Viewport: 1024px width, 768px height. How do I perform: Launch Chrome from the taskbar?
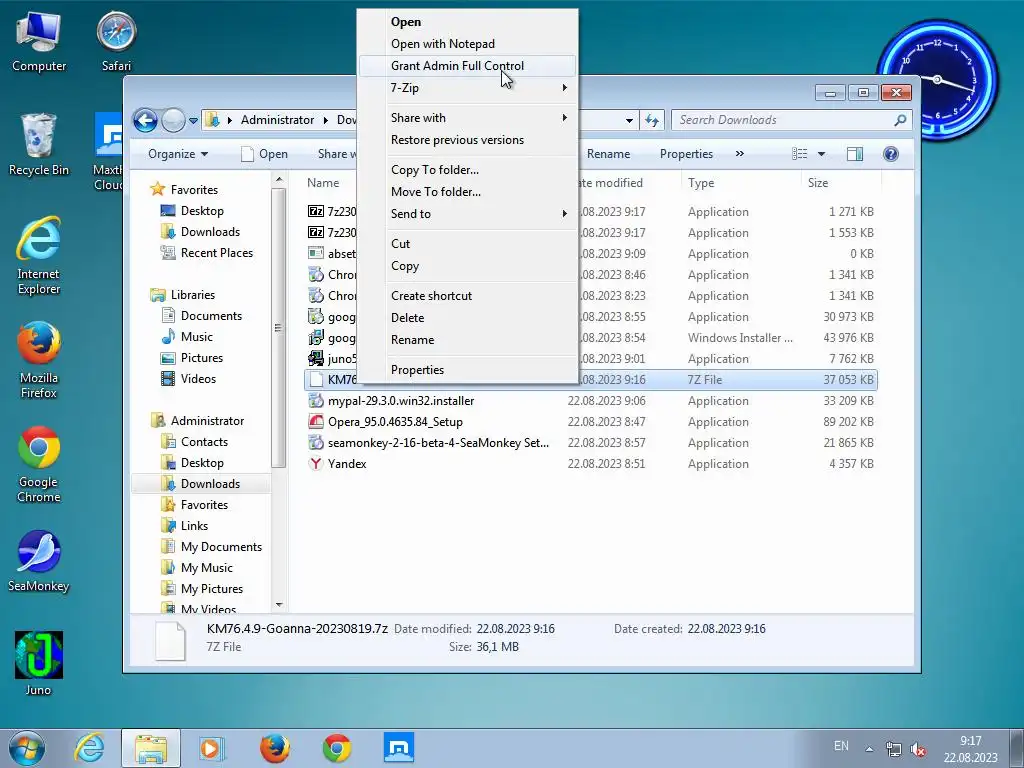pos(337,748)
